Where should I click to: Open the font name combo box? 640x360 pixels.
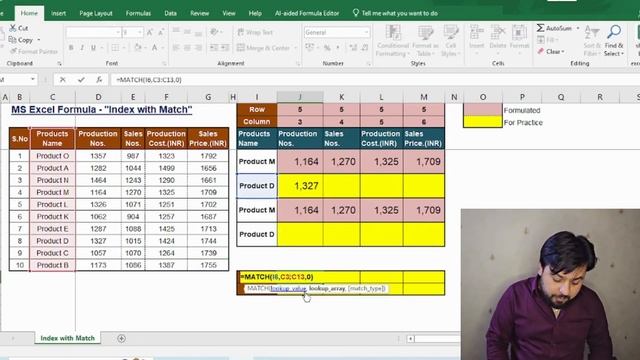93,32
